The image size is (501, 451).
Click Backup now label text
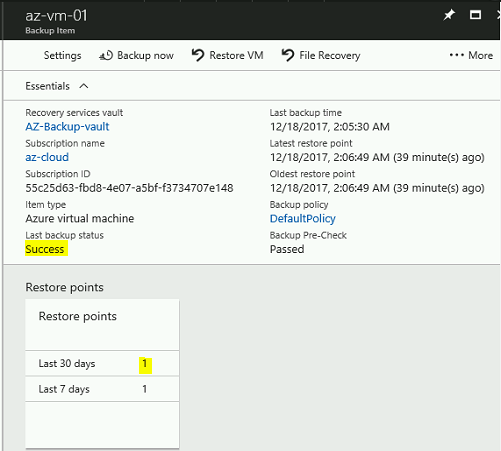click(145, 55)
